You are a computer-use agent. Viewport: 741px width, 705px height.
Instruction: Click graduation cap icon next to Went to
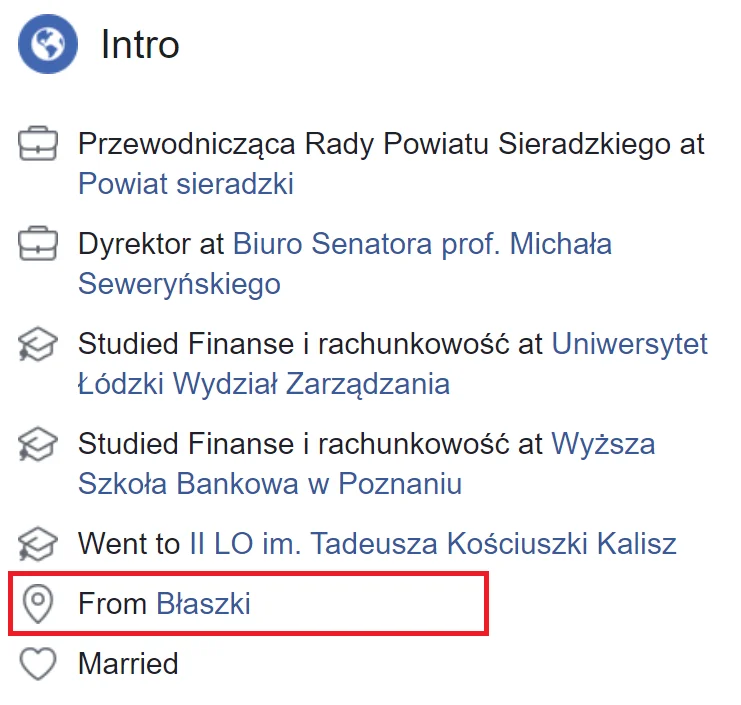37,544
